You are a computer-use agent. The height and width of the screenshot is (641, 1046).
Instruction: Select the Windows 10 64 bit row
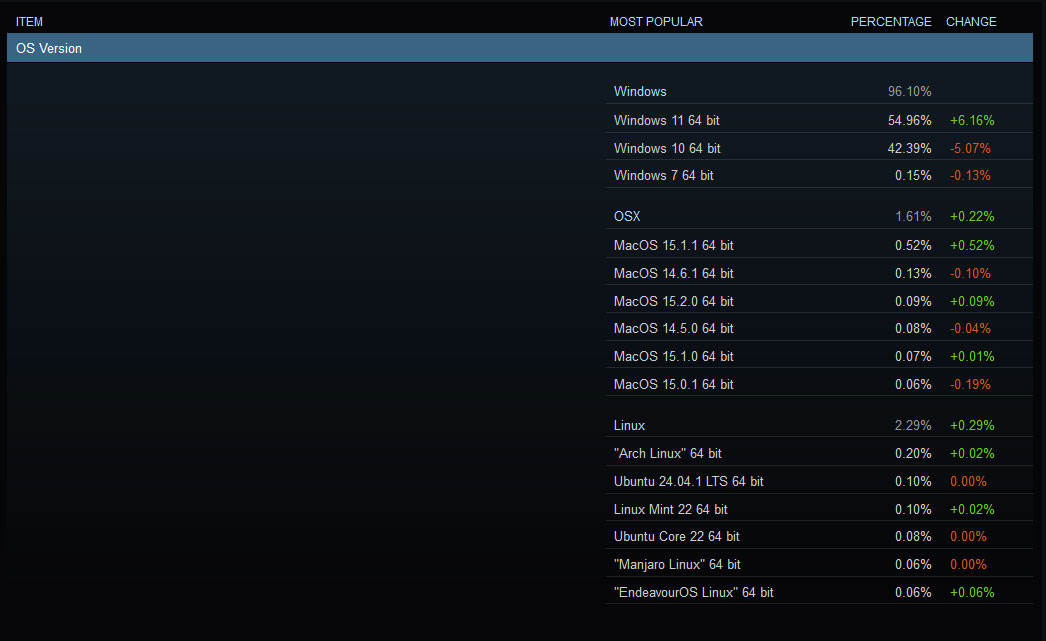[819, 148]
